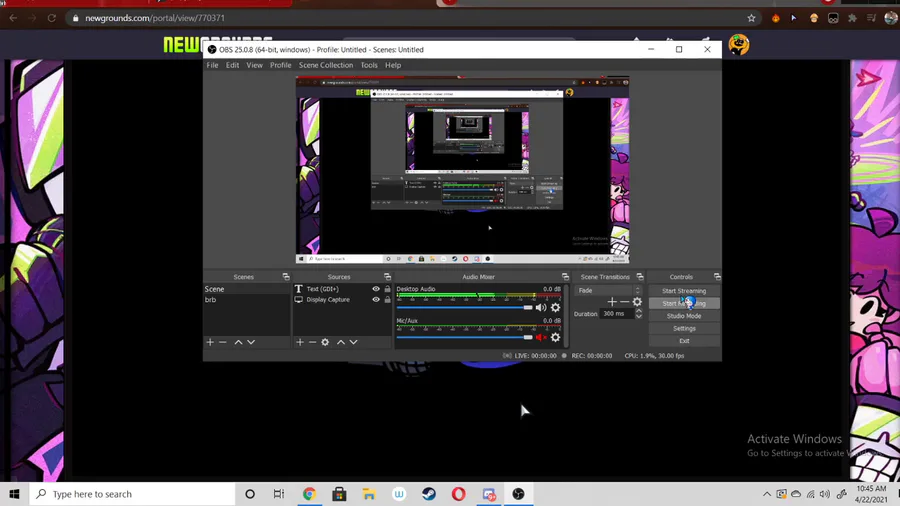Click Start Streaming button
This screenshot has height=506, width=900.
click(684, 291)
